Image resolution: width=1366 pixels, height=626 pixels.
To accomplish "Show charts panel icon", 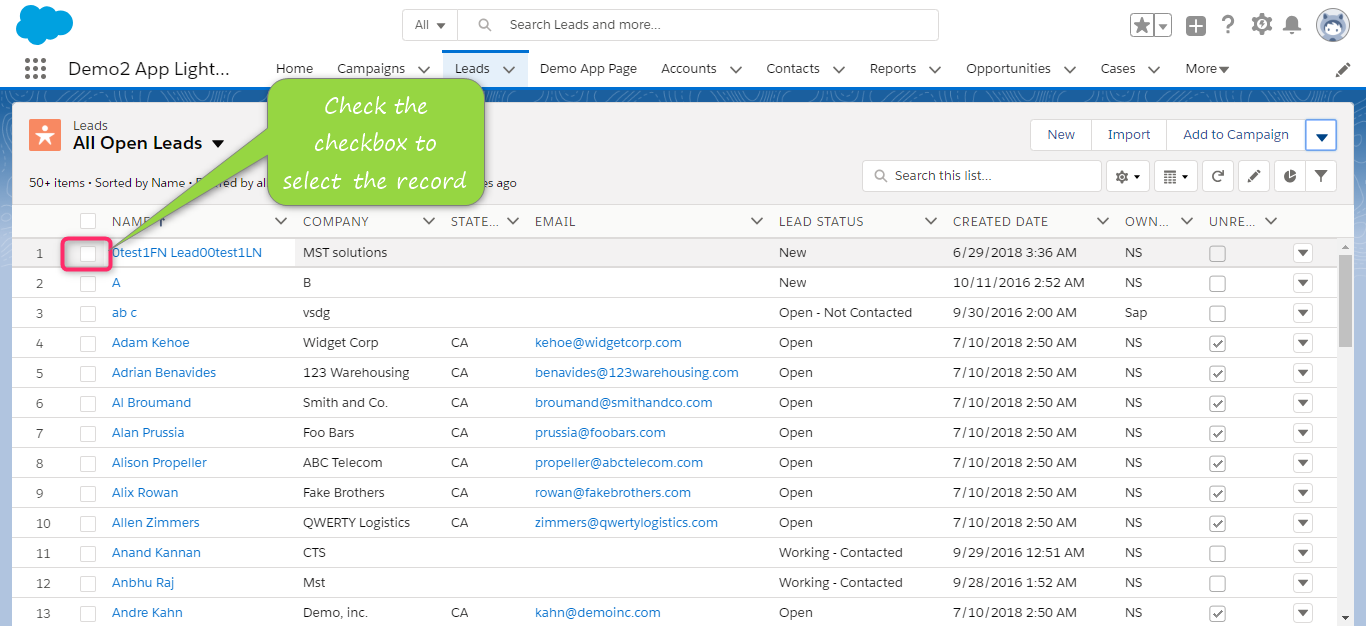I will point(1290,176).
